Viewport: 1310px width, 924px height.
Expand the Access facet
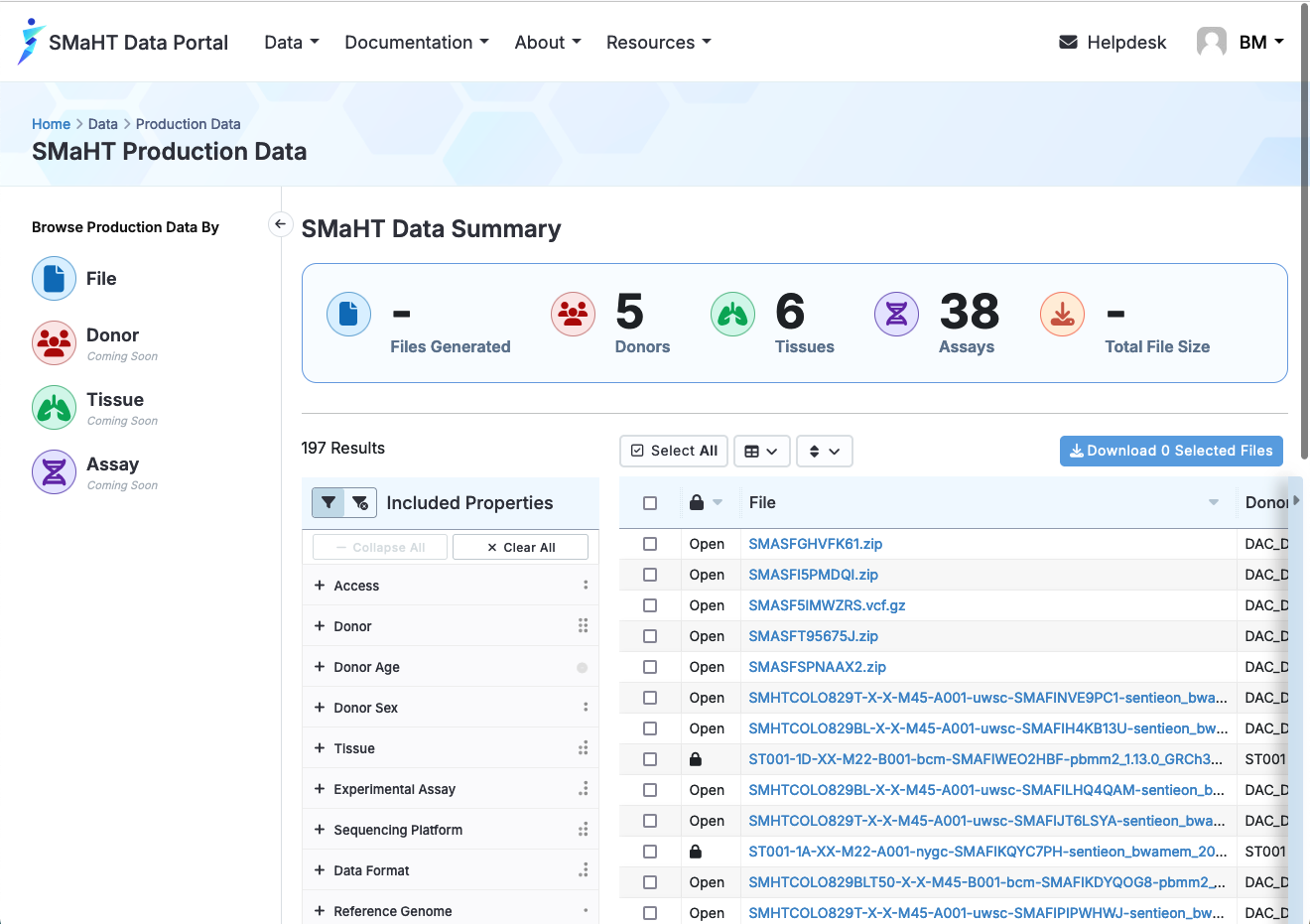(x=451, y=586)
